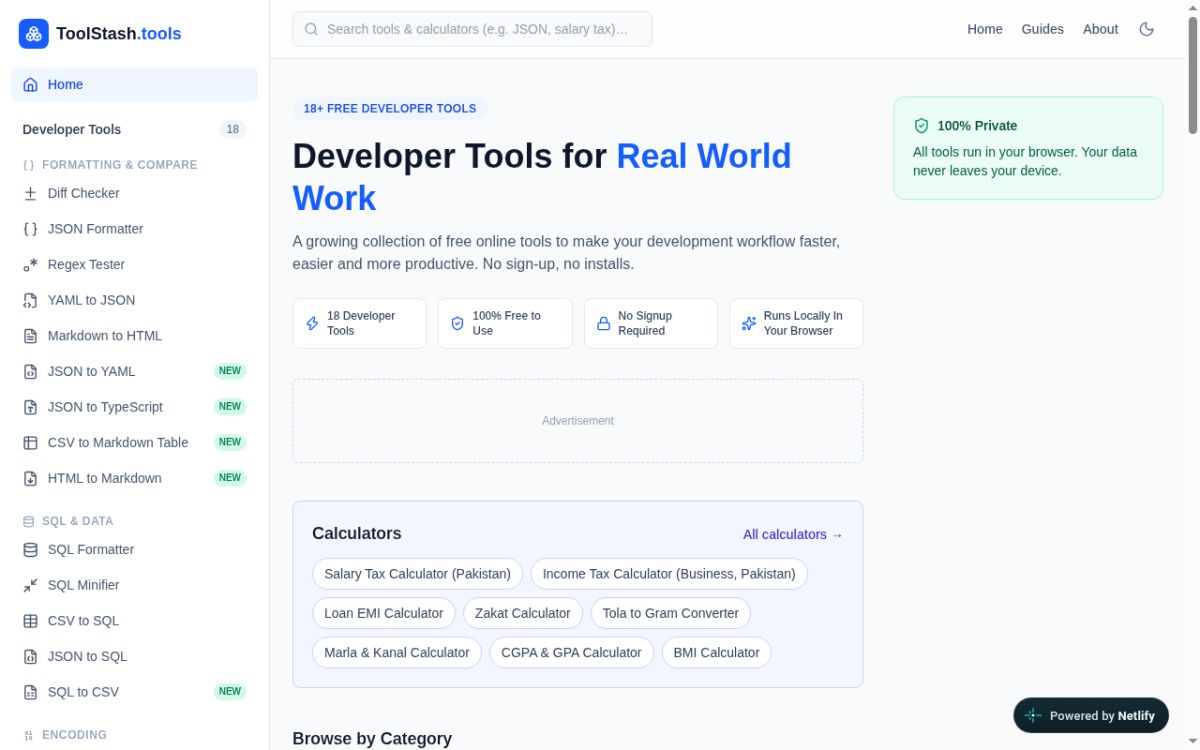Viewport: 1200px width, 750px height.
Task: Open About in the top navigation
Action: (x=1100, y=29)
